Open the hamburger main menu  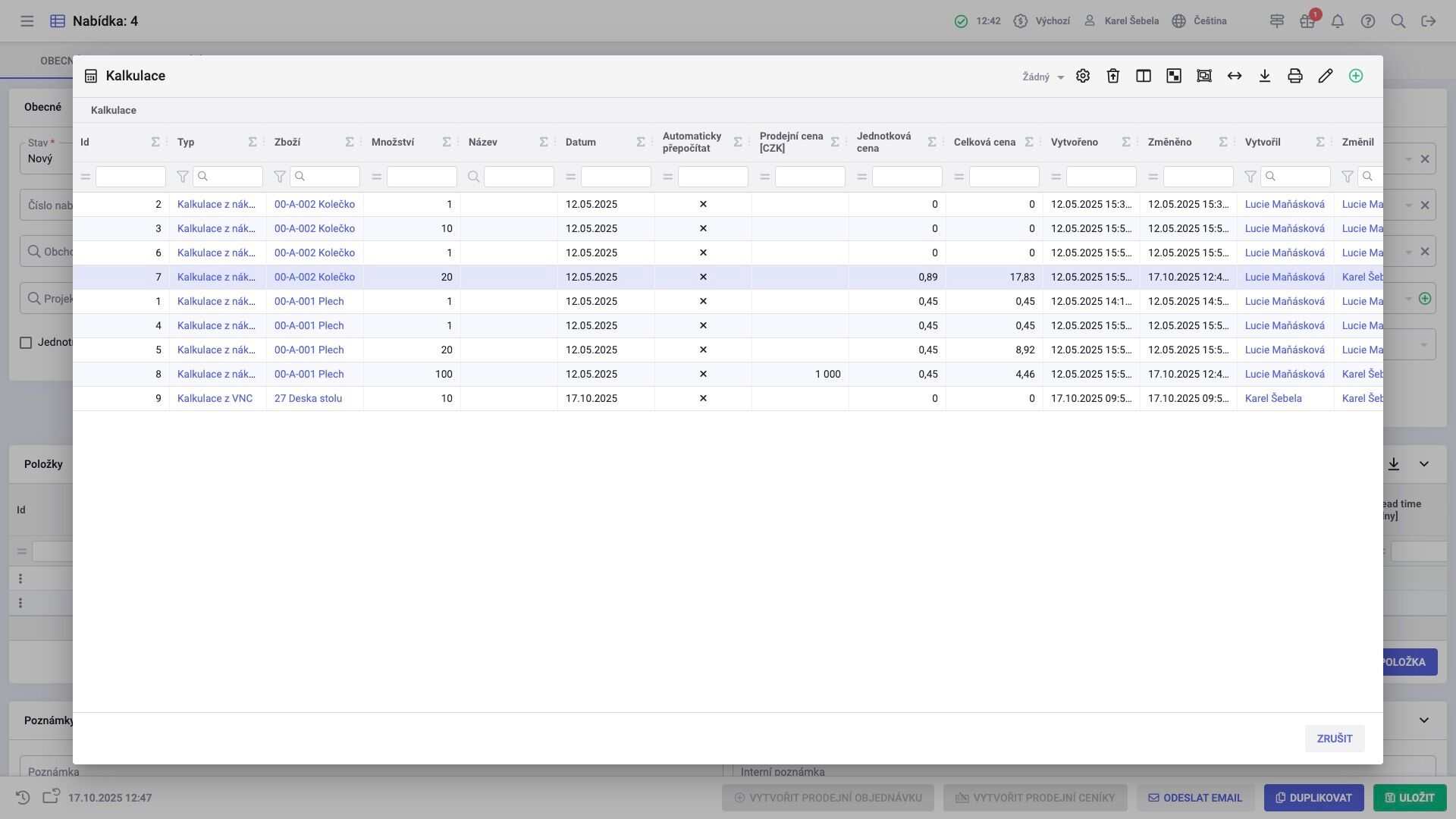point(27,21)
